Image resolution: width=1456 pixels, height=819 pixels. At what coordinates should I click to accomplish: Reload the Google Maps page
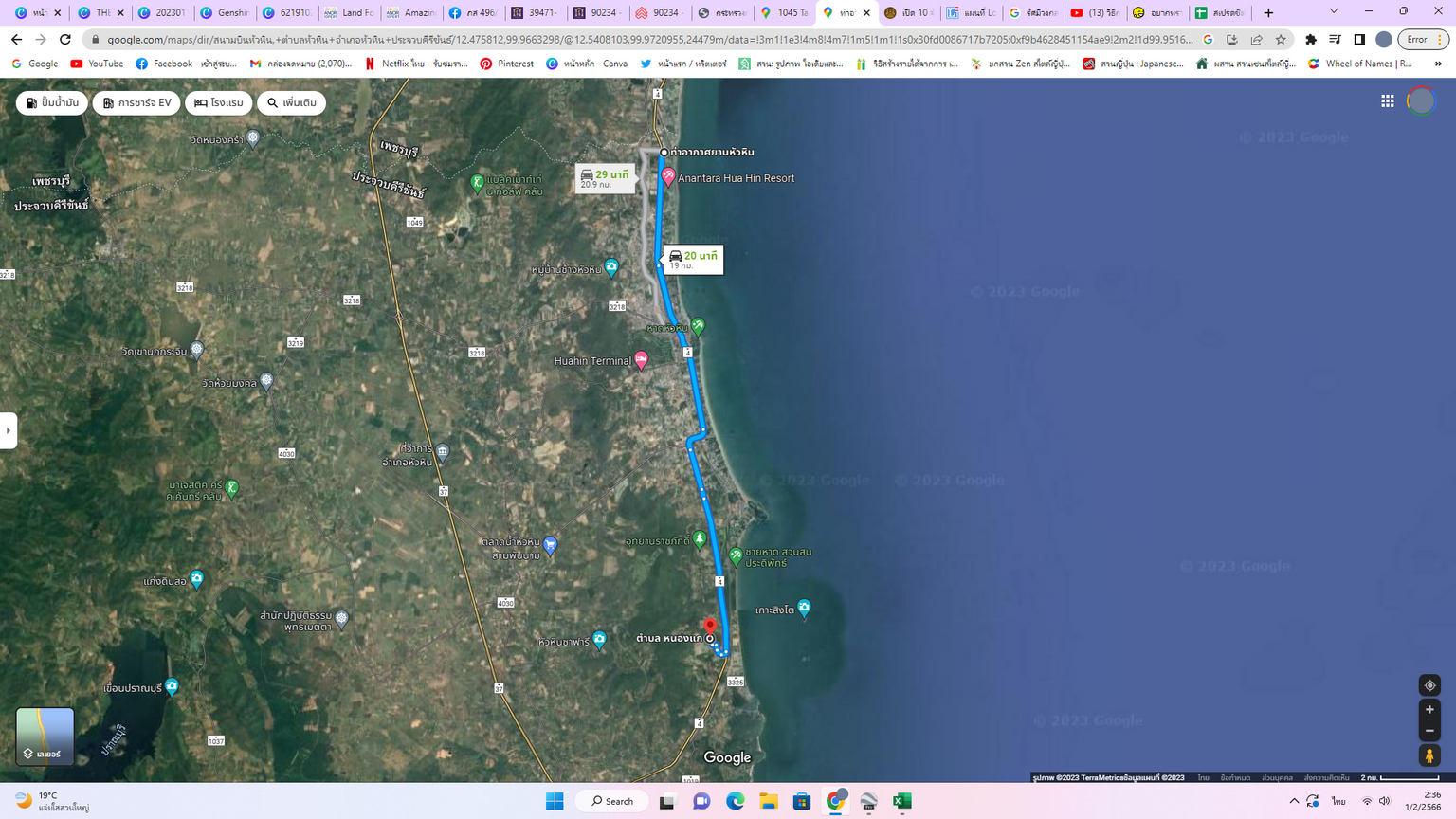point(64,40)
